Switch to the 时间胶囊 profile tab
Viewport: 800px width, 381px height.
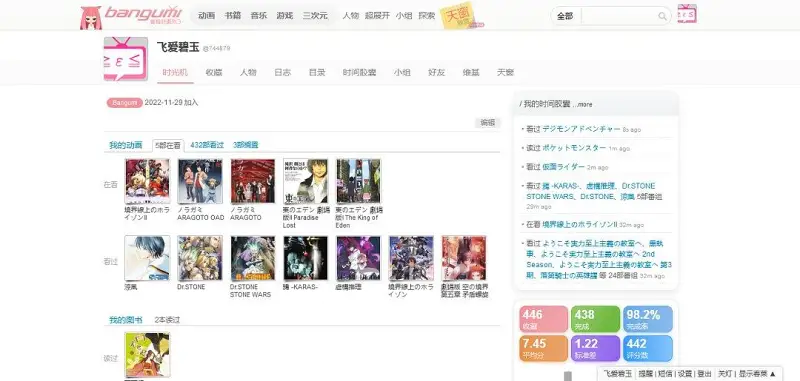(x=359, y=72)
